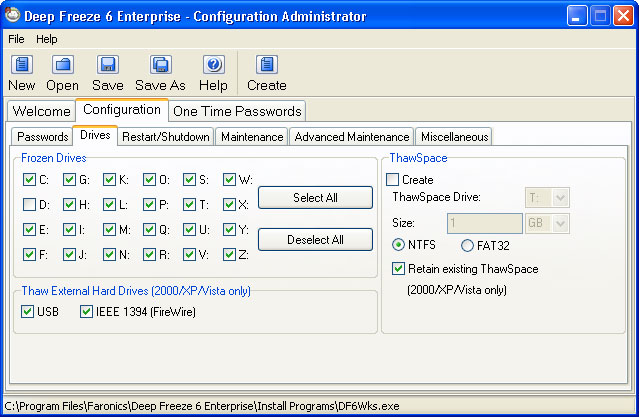The height and width of the screenshot is (417, 639).
Task: Go to the Advanced Maintenance sub-tab
Action: (352, 137)
